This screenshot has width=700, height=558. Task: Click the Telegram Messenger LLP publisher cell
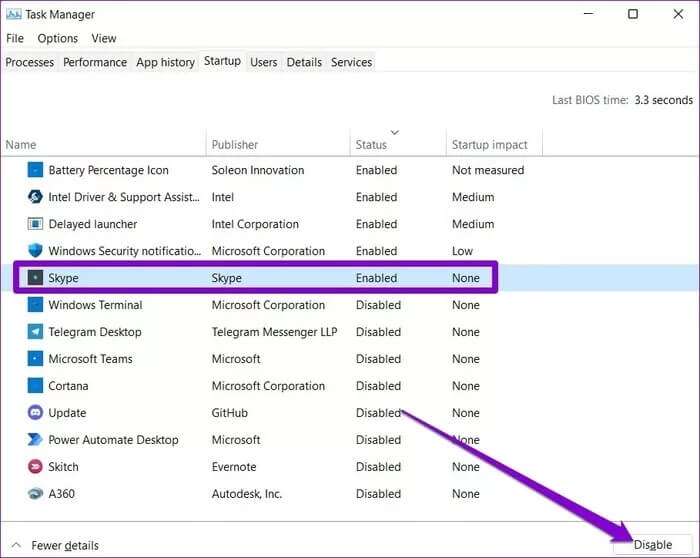point(274,332)
